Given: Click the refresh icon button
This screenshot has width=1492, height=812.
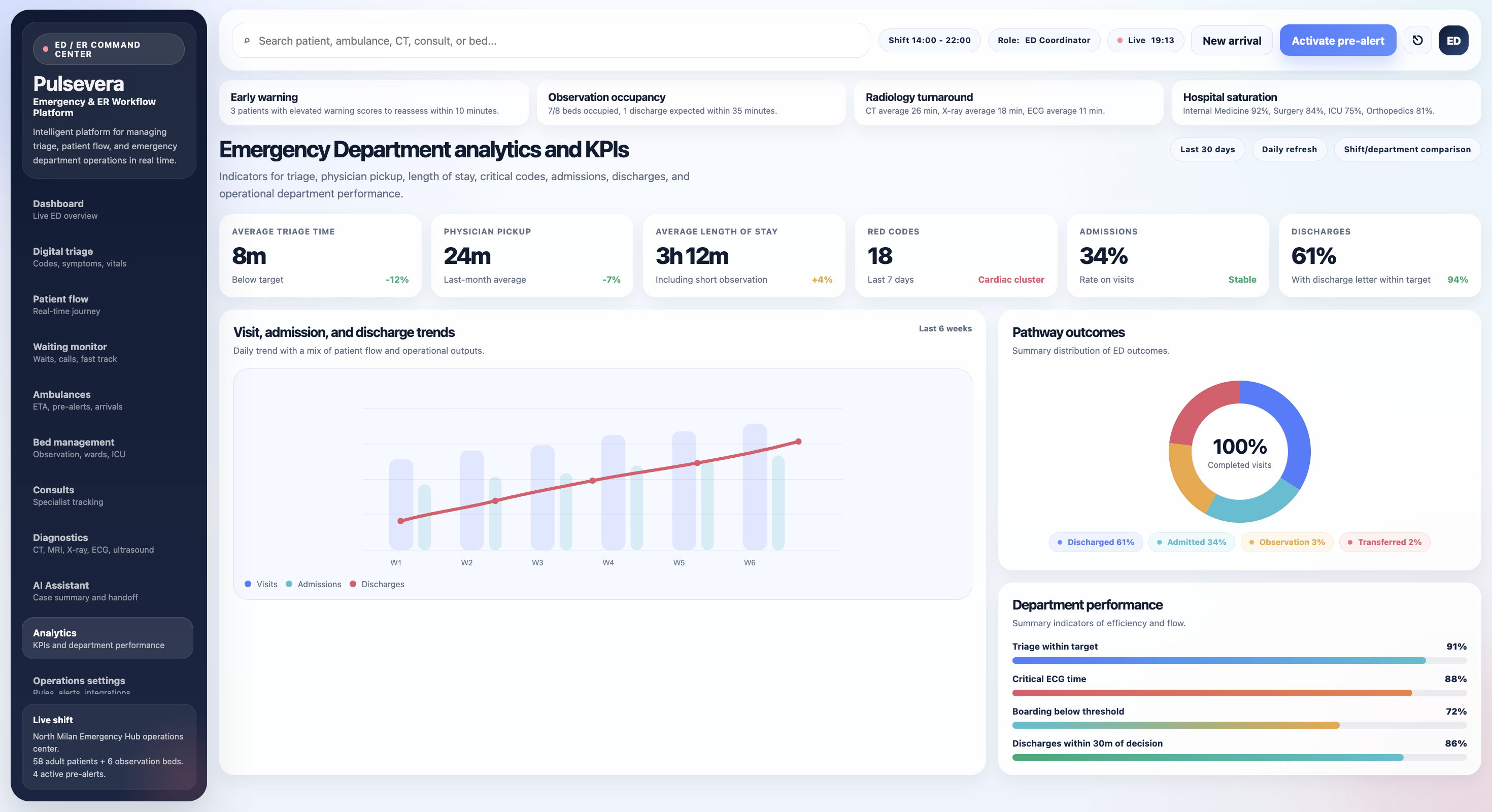Looking at the screenshot, I should coord(1417,41).
